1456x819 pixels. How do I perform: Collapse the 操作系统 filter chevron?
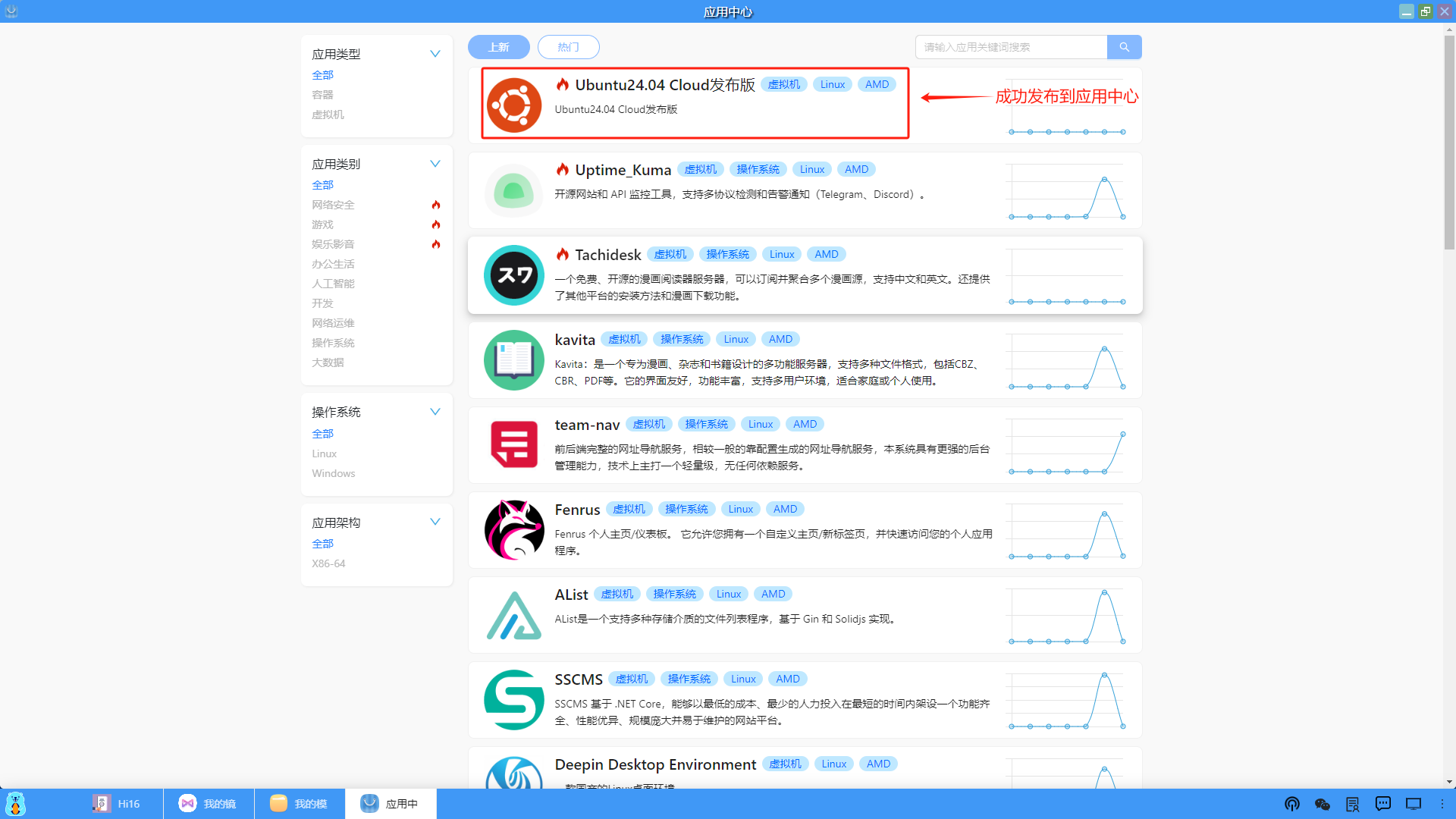click(x=435, y=412)
